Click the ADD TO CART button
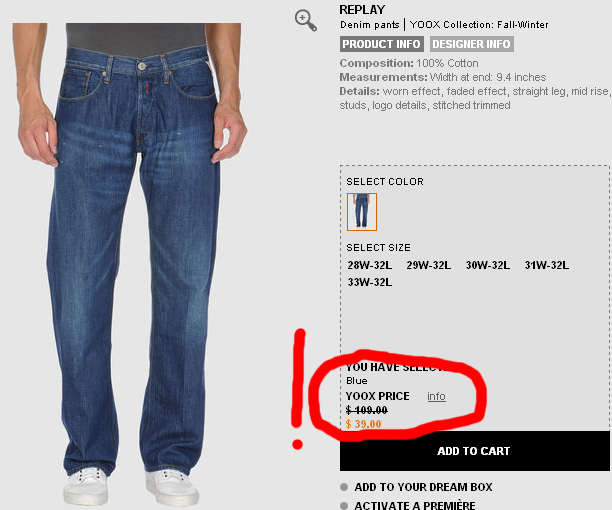Image resolution: width=612 pixels, height=510 pixels. (474, 451)
